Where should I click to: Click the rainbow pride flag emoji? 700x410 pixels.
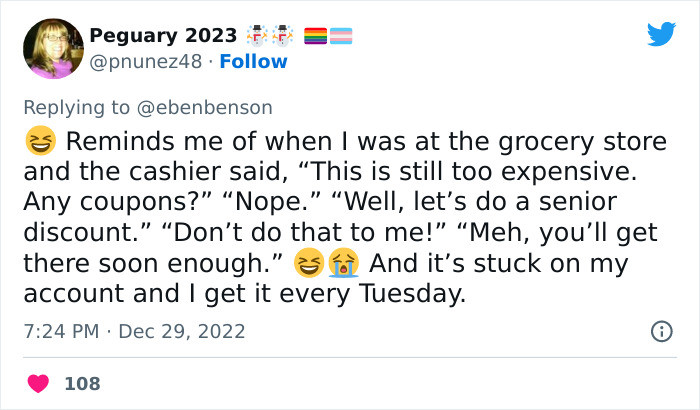314,37
